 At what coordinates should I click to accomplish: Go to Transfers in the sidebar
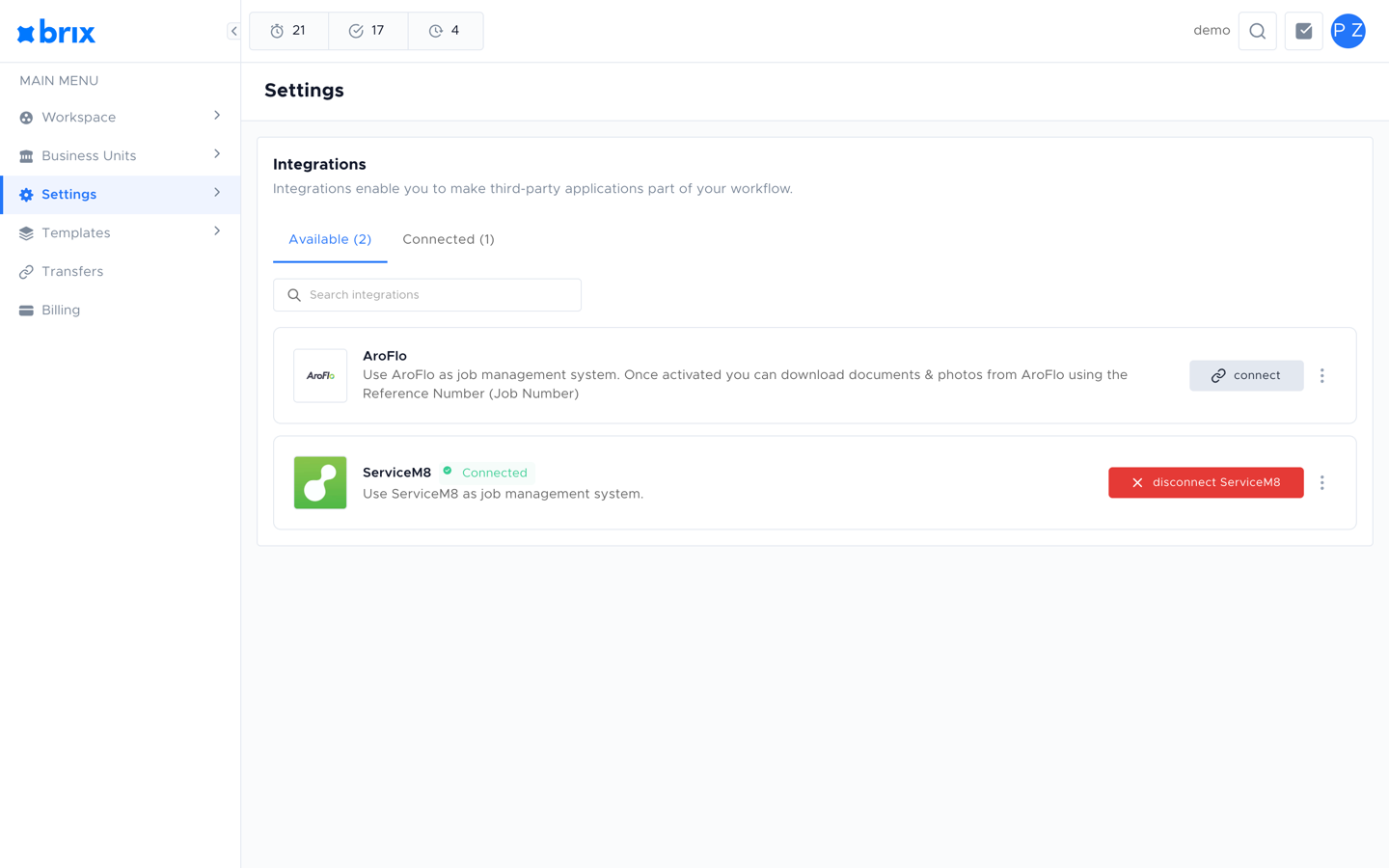[121, 272]
